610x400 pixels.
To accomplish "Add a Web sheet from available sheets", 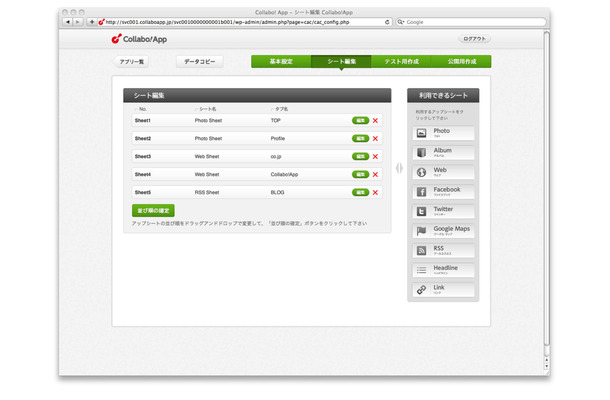I will click(x=443, y=172).
